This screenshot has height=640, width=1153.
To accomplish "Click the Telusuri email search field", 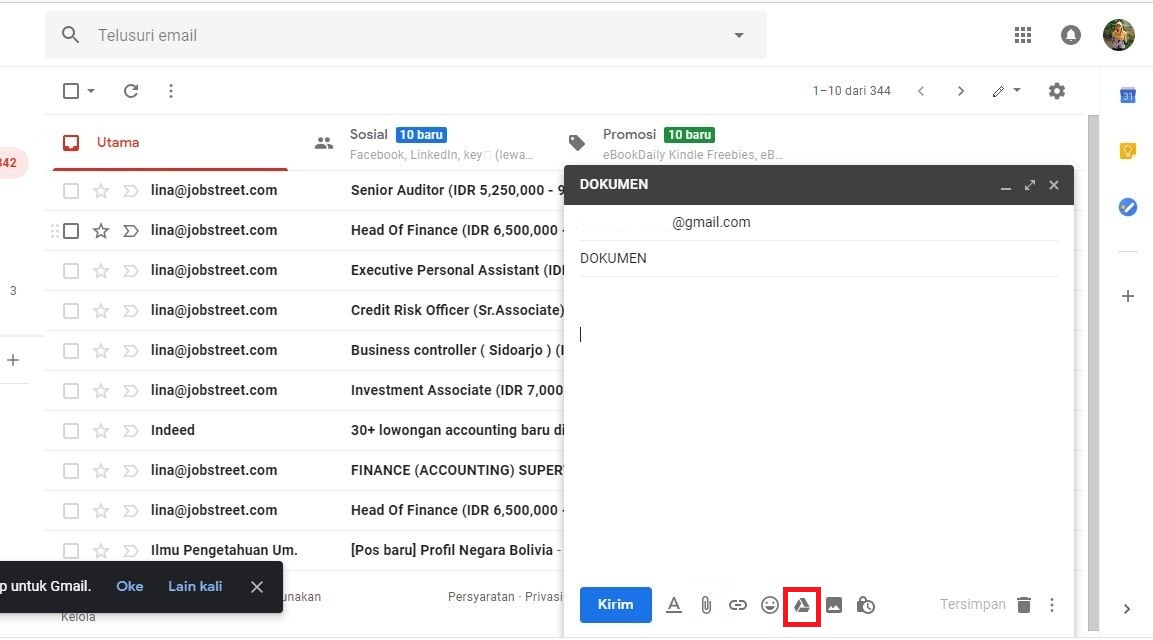I will tap(406, 35).
